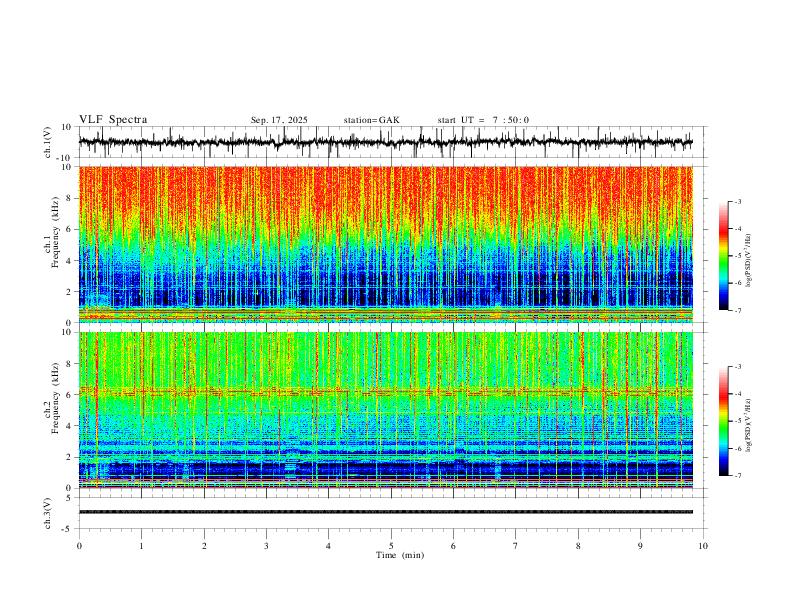Click the log(PSD) label beside ch.2 colorbar

[x=749, y=426]
